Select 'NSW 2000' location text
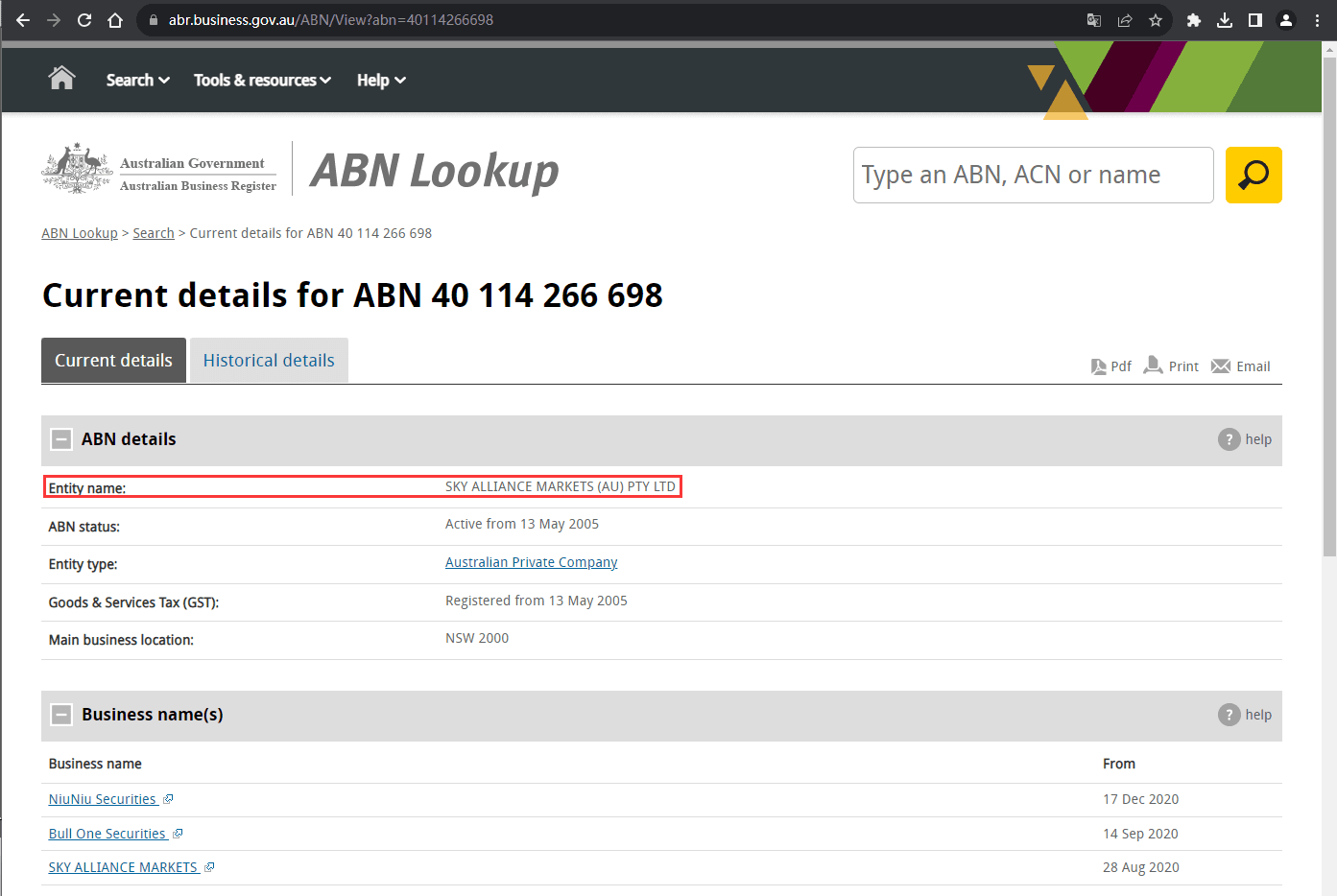1337x896 pixels. [477, 638]
